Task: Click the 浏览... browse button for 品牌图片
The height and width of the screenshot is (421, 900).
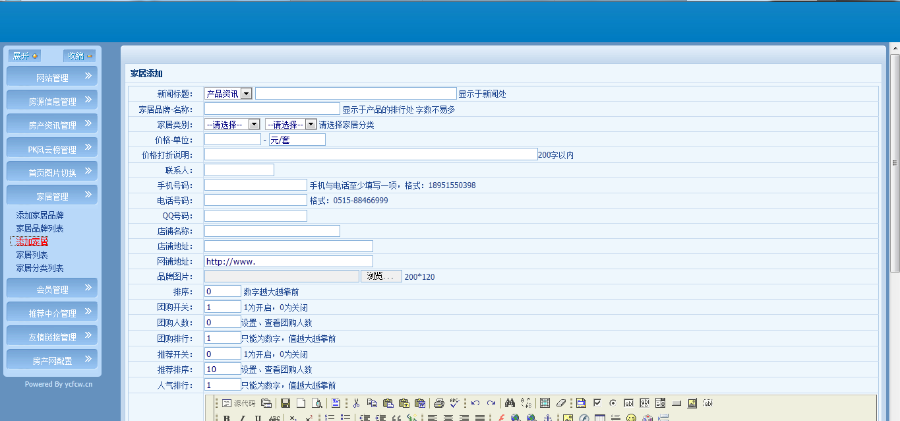Action: [381, 277]
